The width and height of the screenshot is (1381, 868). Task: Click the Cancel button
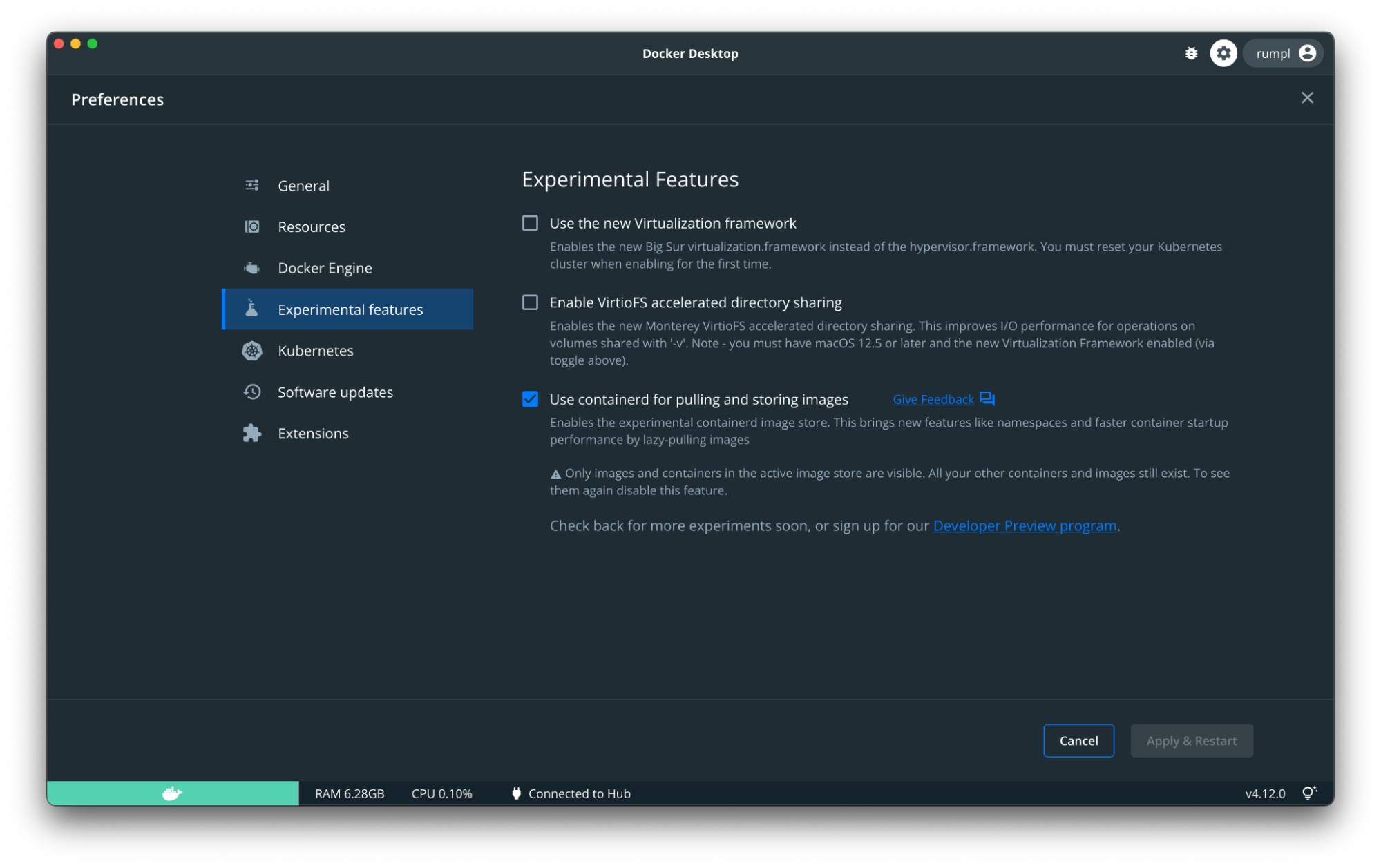pyautogui.click(x=1078, y=740)
